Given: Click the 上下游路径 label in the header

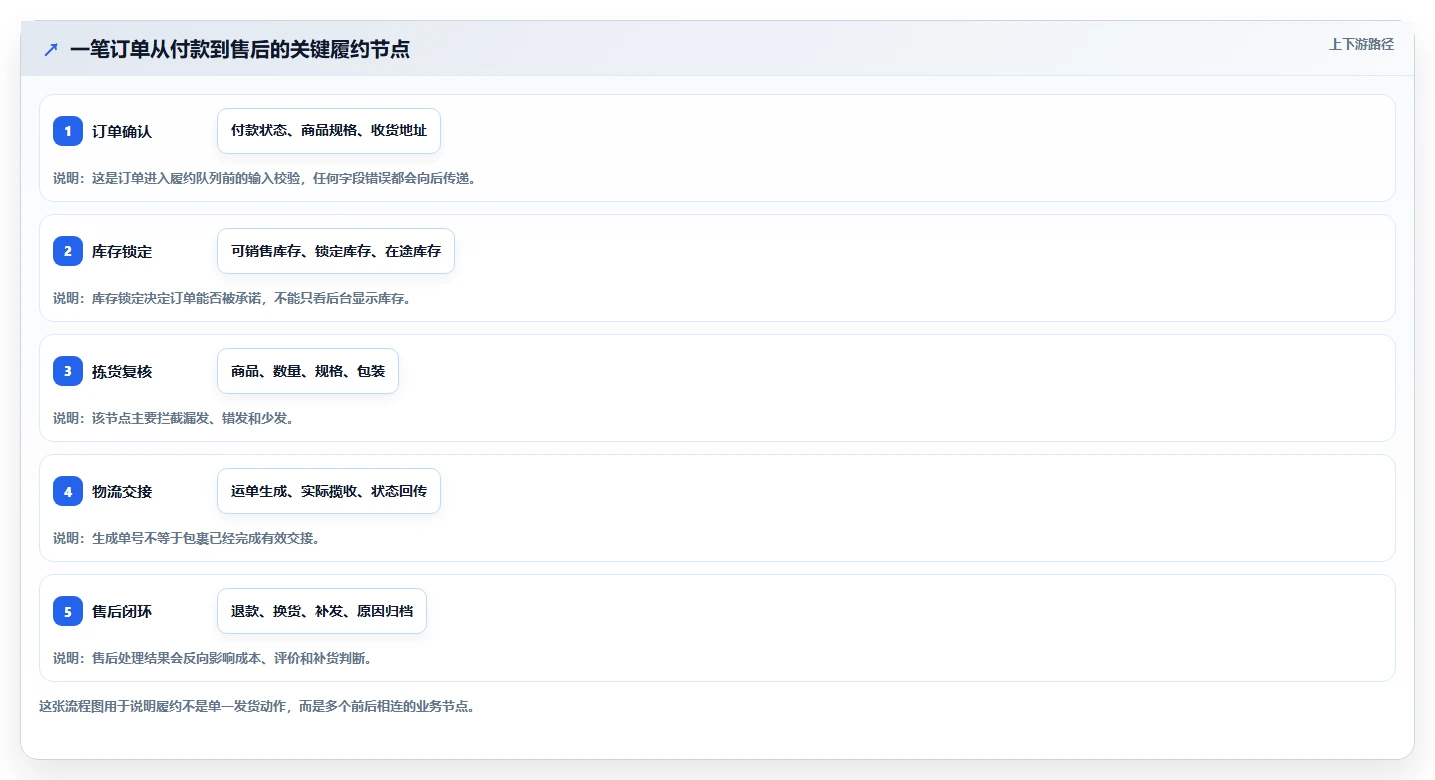Looking at the screenshot, I should point(1361,44).
